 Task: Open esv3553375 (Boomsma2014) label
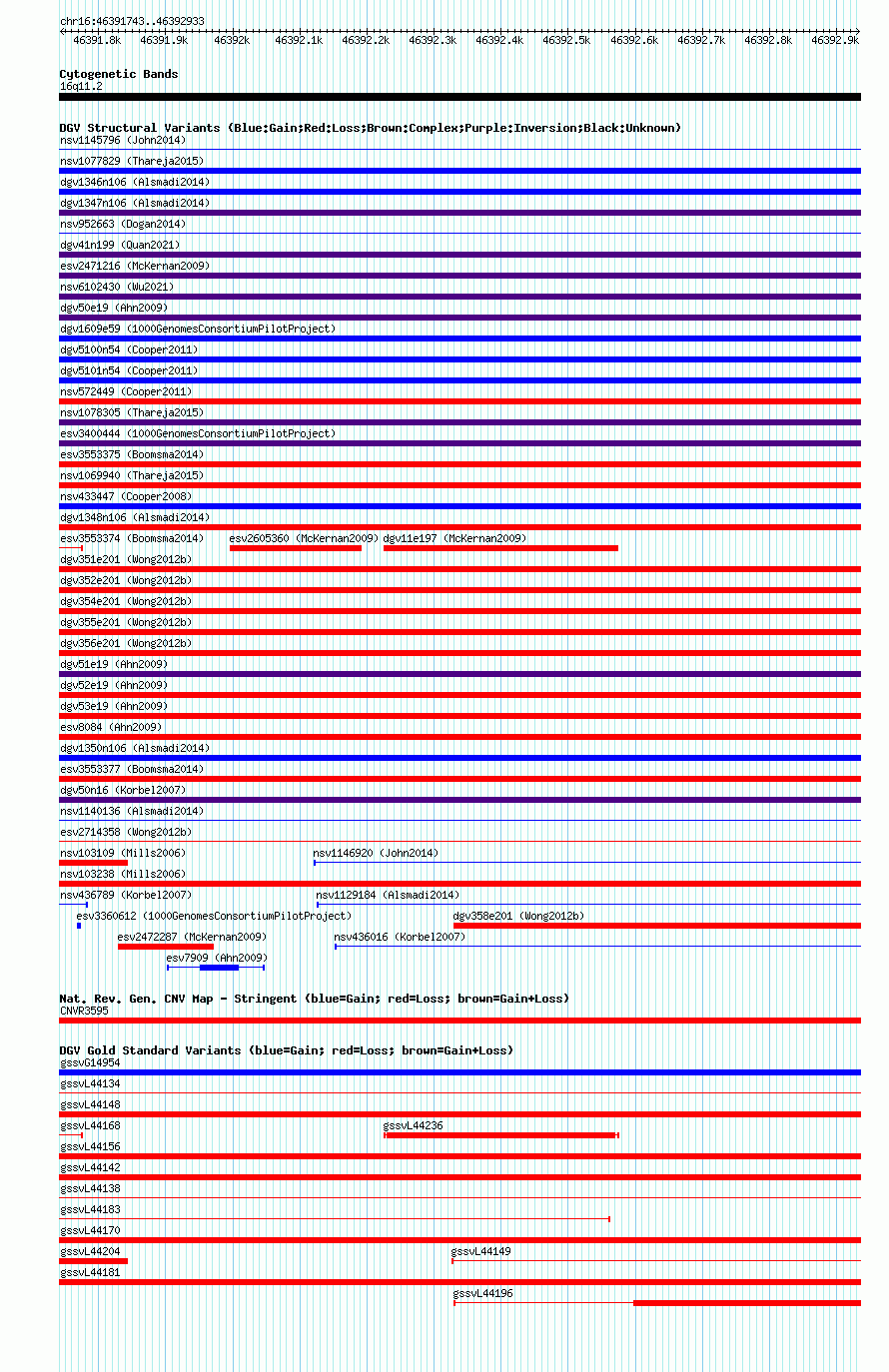(132, 454)
